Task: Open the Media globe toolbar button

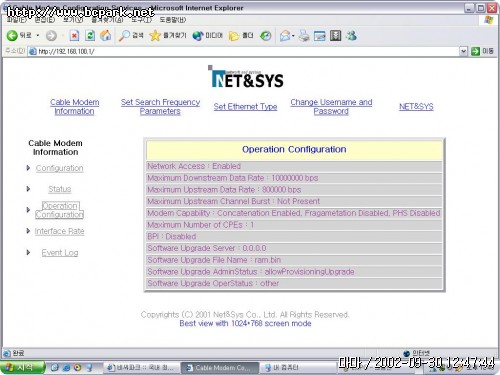Action: pyautogui.click(x=207, y=35)
